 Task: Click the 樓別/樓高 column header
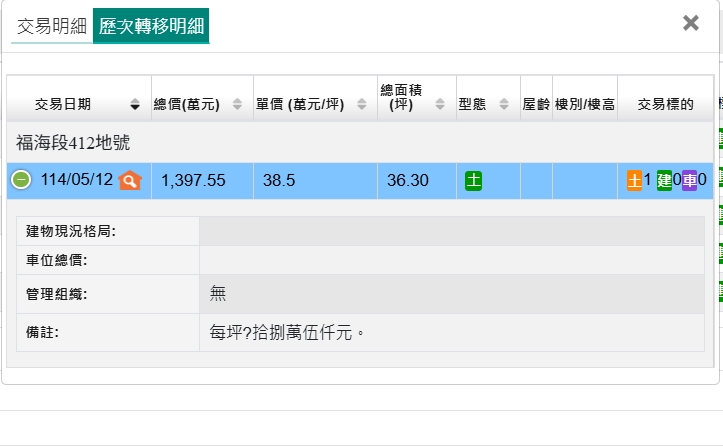[584, 104]
